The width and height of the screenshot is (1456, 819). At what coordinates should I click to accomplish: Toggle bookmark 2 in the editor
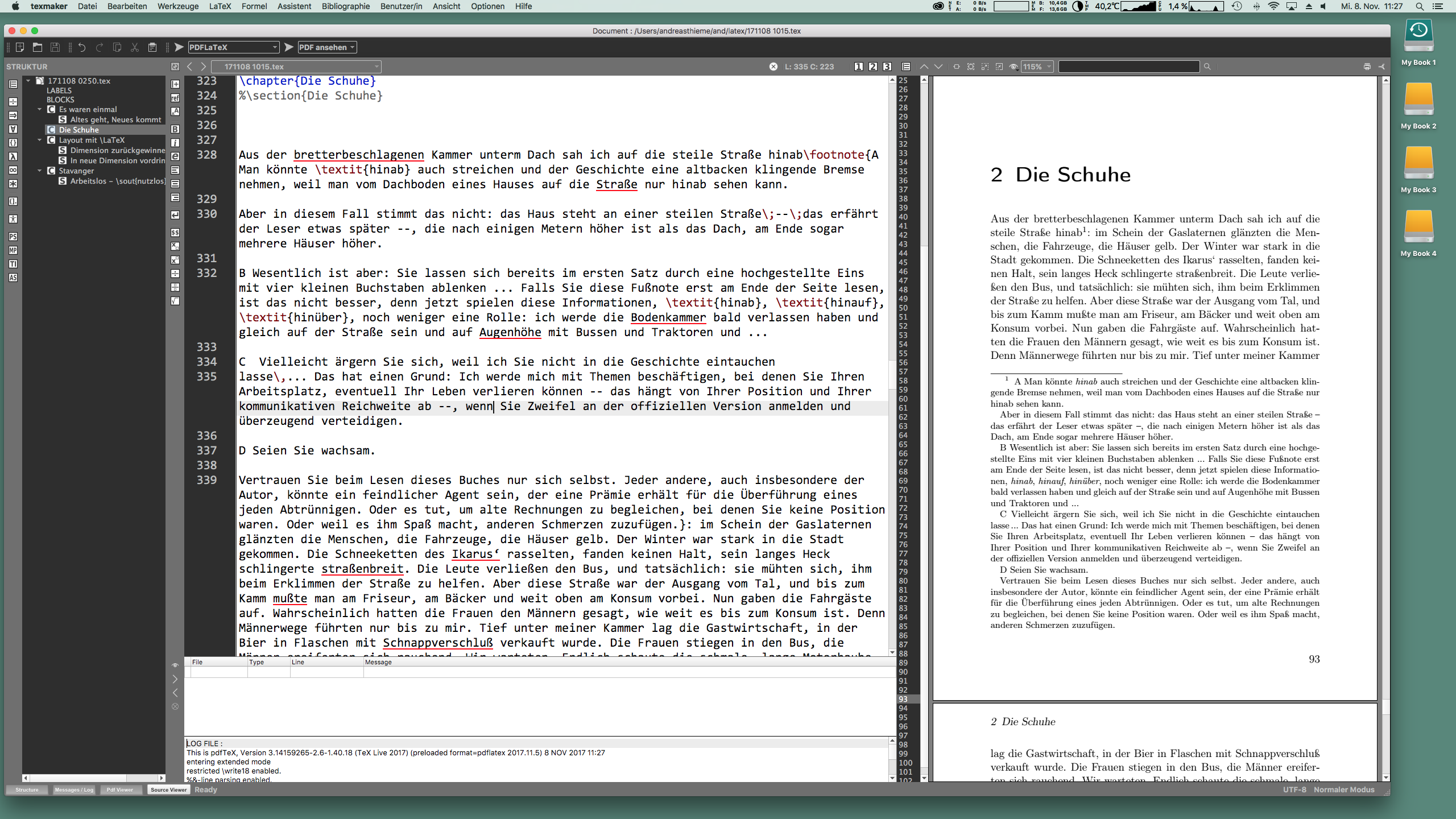point(873,67)
